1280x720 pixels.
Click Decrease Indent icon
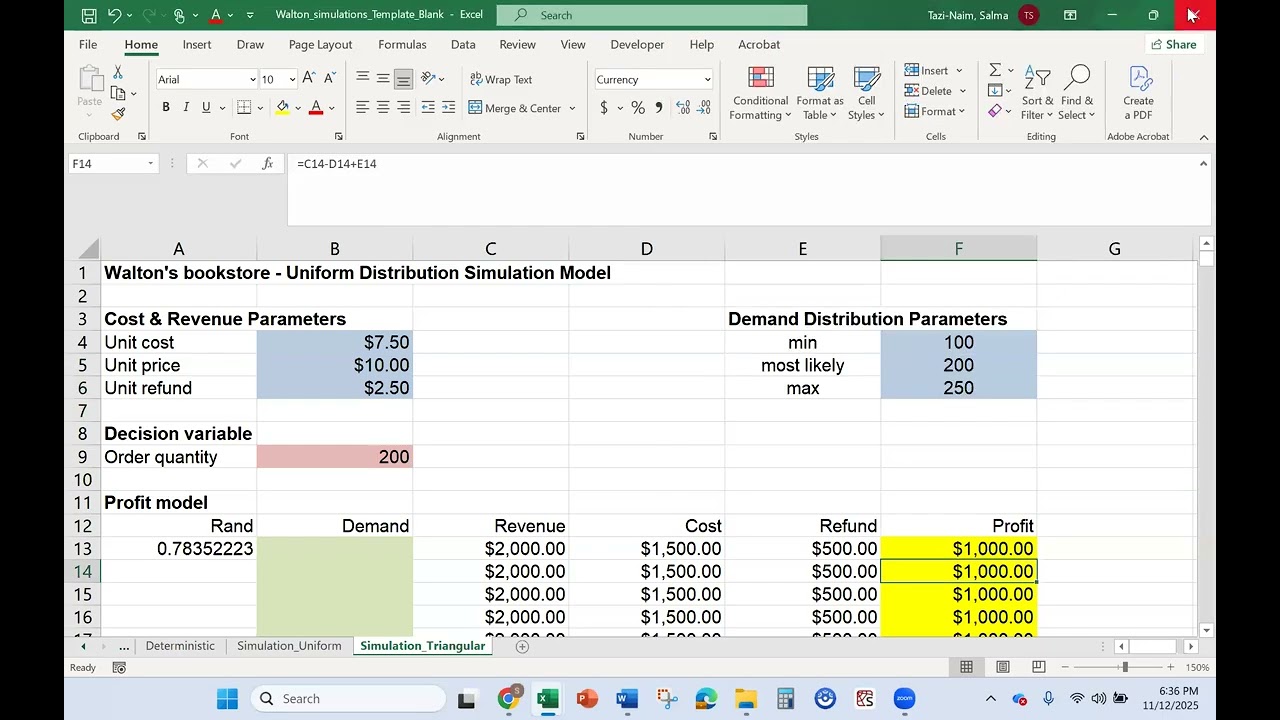point(428,107)
